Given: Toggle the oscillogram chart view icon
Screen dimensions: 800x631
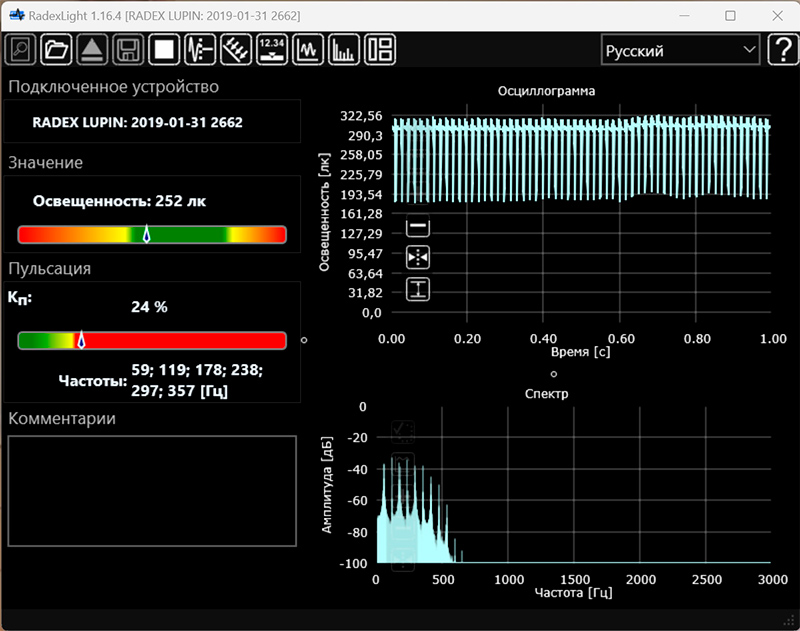Looking at the screenshot, I should (x=308, y=49).
